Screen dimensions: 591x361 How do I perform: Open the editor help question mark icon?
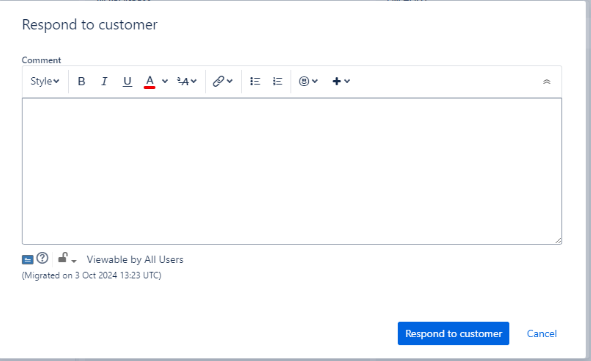tap(43, 258)
